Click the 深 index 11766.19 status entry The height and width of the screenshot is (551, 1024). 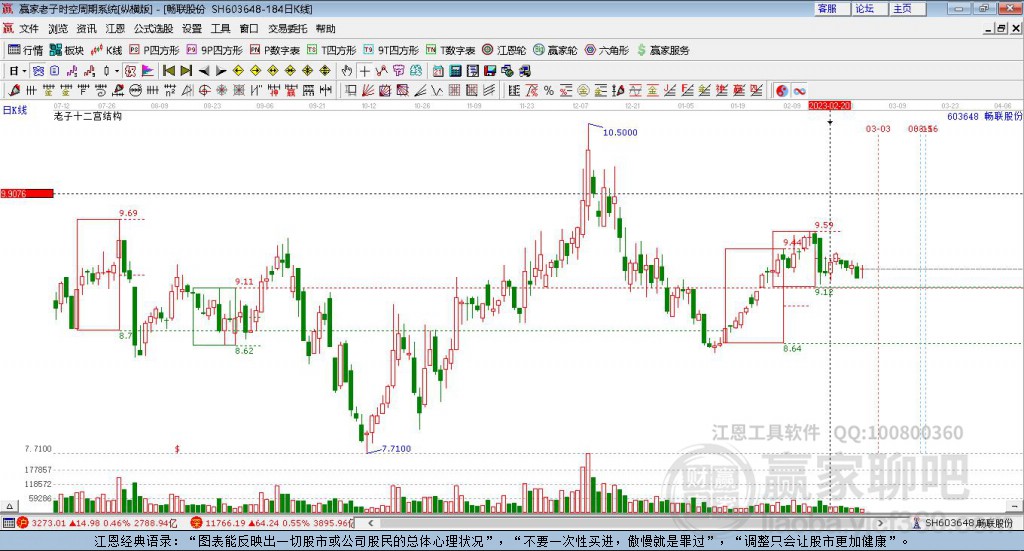tap(272, 523)
